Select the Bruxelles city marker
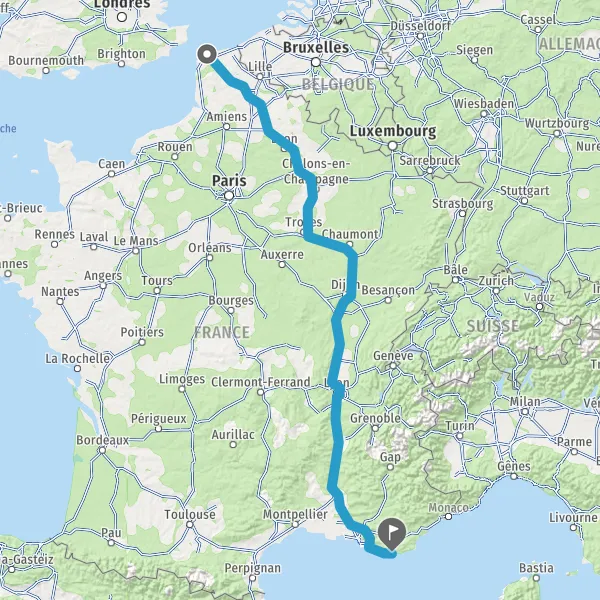This screenshot has width=600, height=600. pyautogui.click(x=316, y=62)
